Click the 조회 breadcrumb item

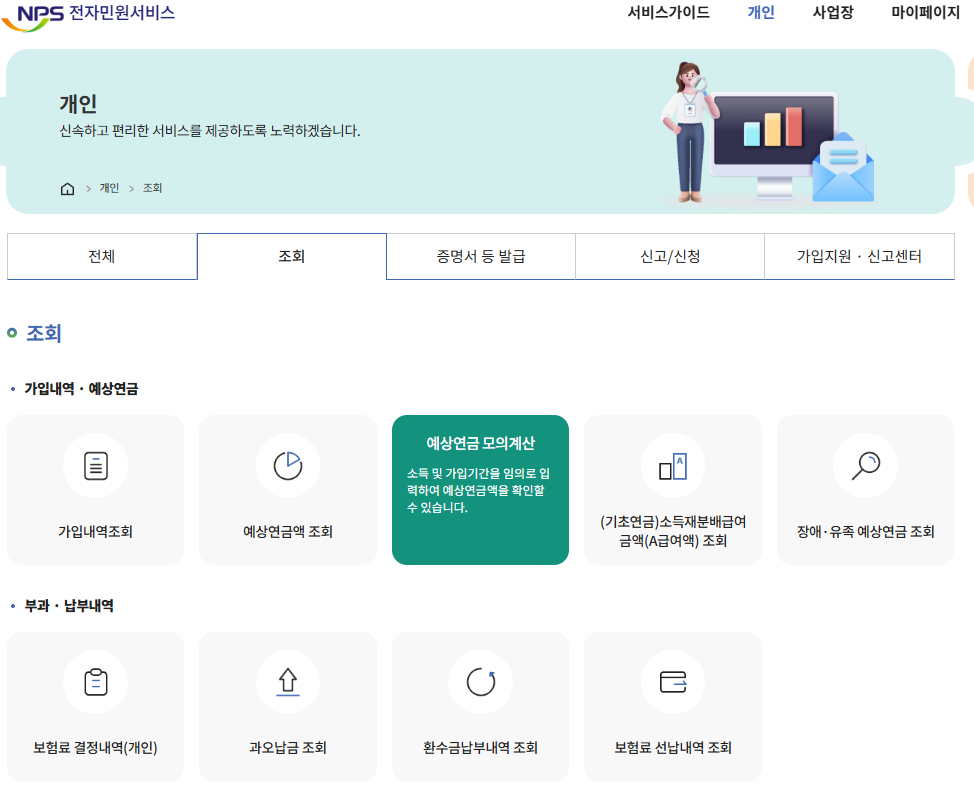[x=154, y=188]
